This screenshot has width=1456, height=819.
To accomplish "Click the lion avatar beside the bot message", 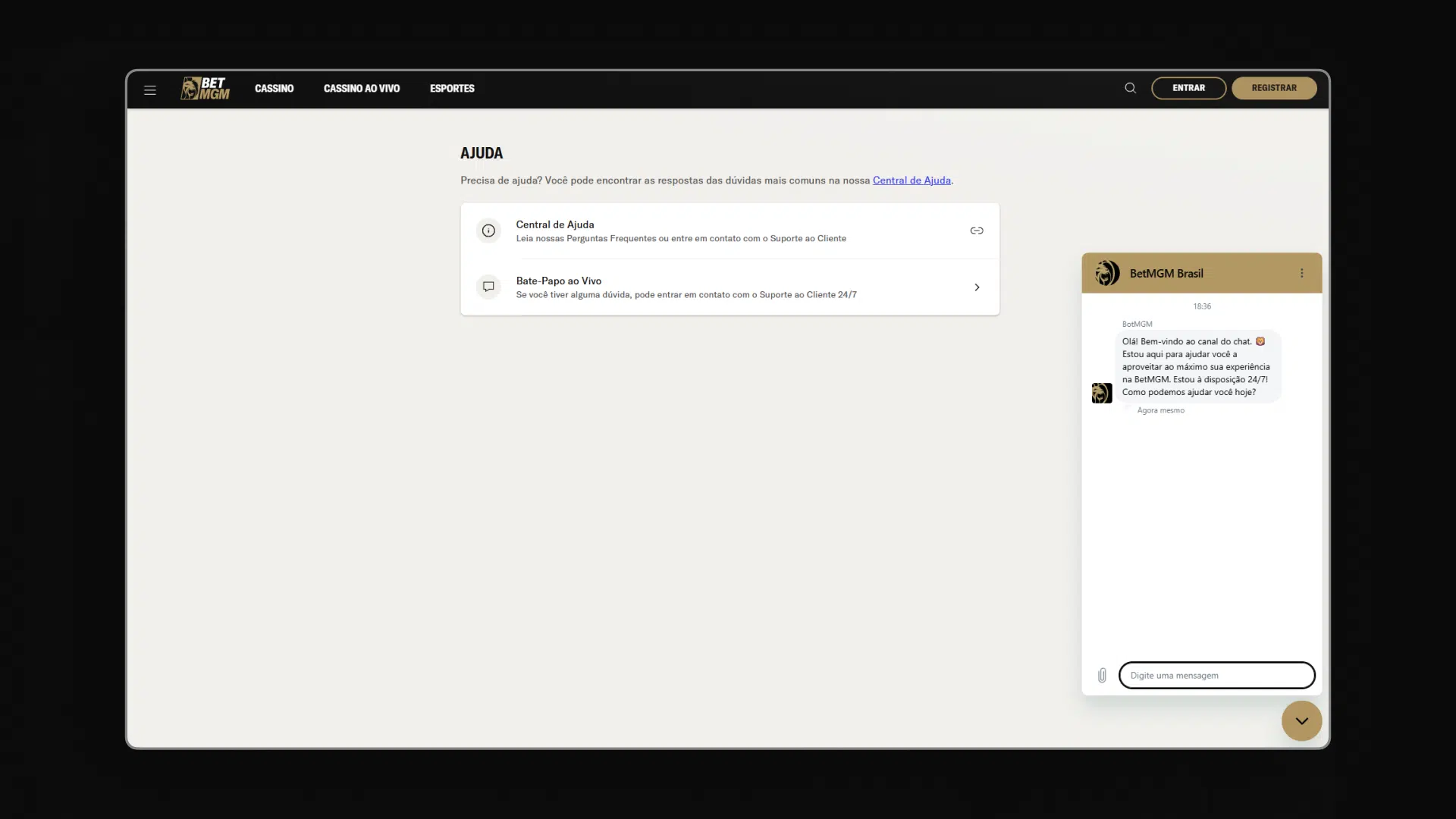I will click(x=1103, y=394).
